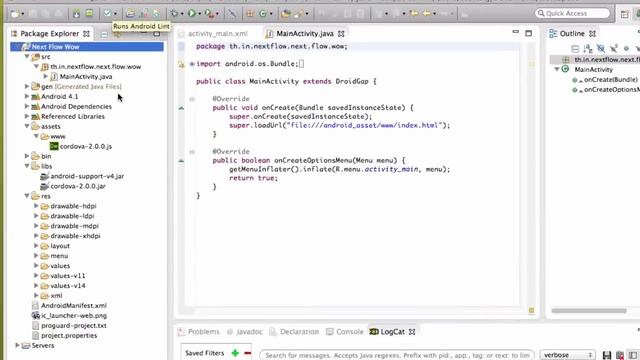Open the Problems tab
This screenshot has height=360, width=640.
pos(199,332)
